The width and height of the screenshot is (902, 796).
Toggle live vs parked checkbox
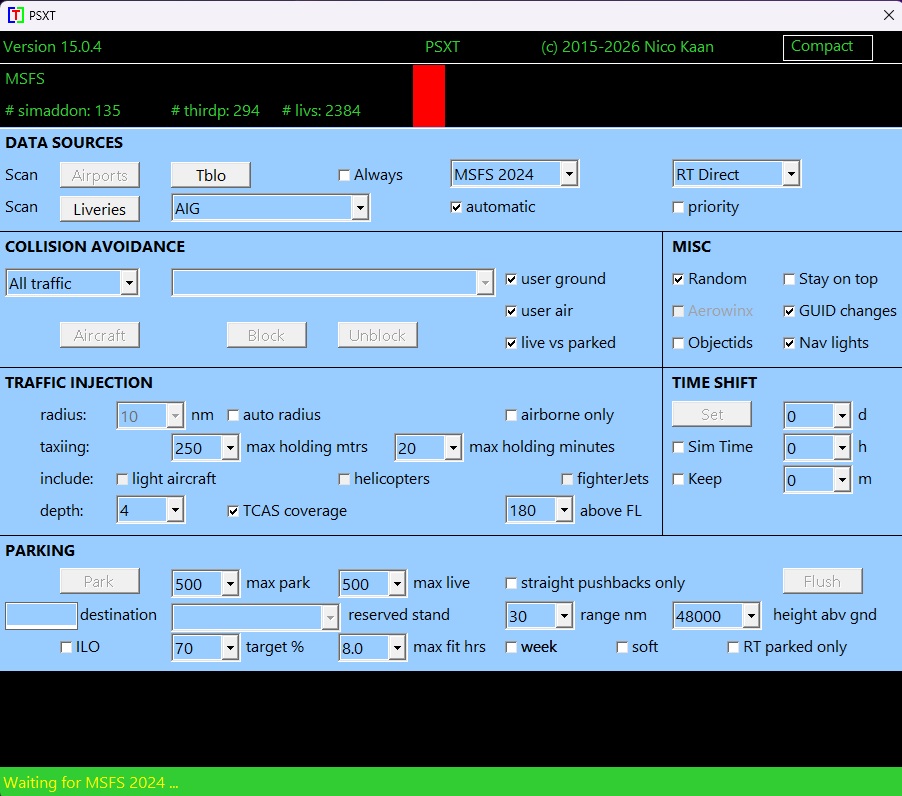pos(511,343)
